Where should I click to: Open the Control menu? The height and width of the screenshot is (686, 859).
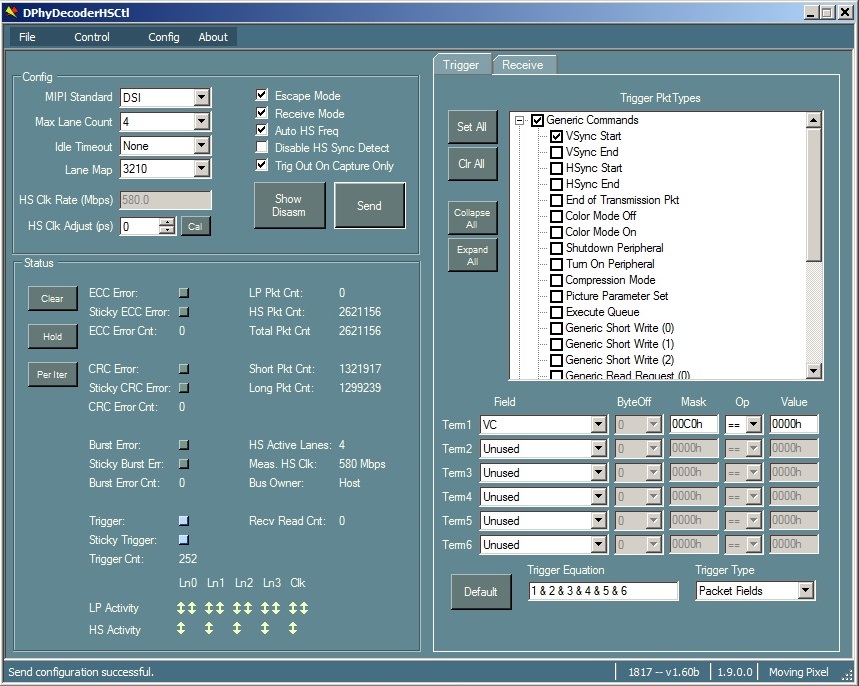[91, 36]
